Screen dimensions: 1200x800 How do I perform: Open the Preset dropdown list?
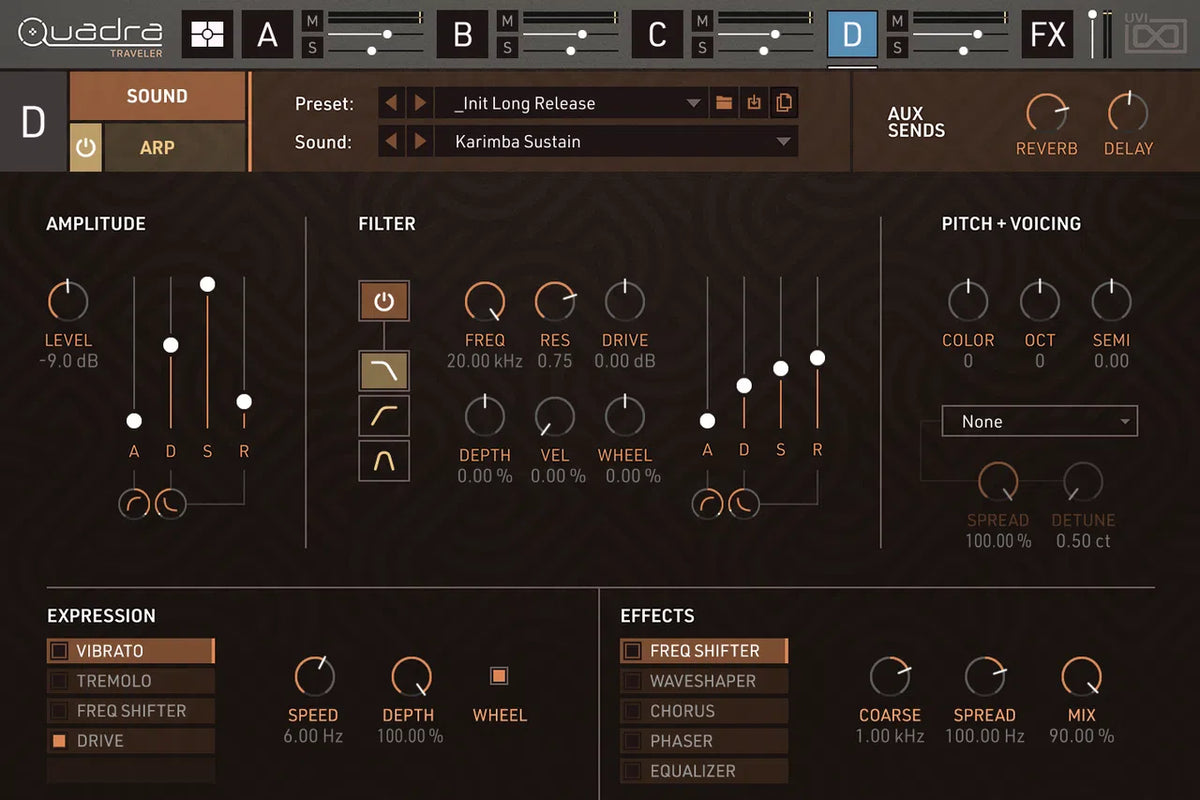coord(693,103)
